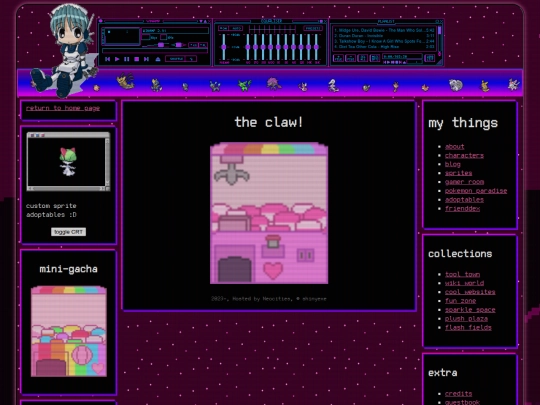540x405 pixels.
Task: Turn the equalizer On button on
Action: 223,28
